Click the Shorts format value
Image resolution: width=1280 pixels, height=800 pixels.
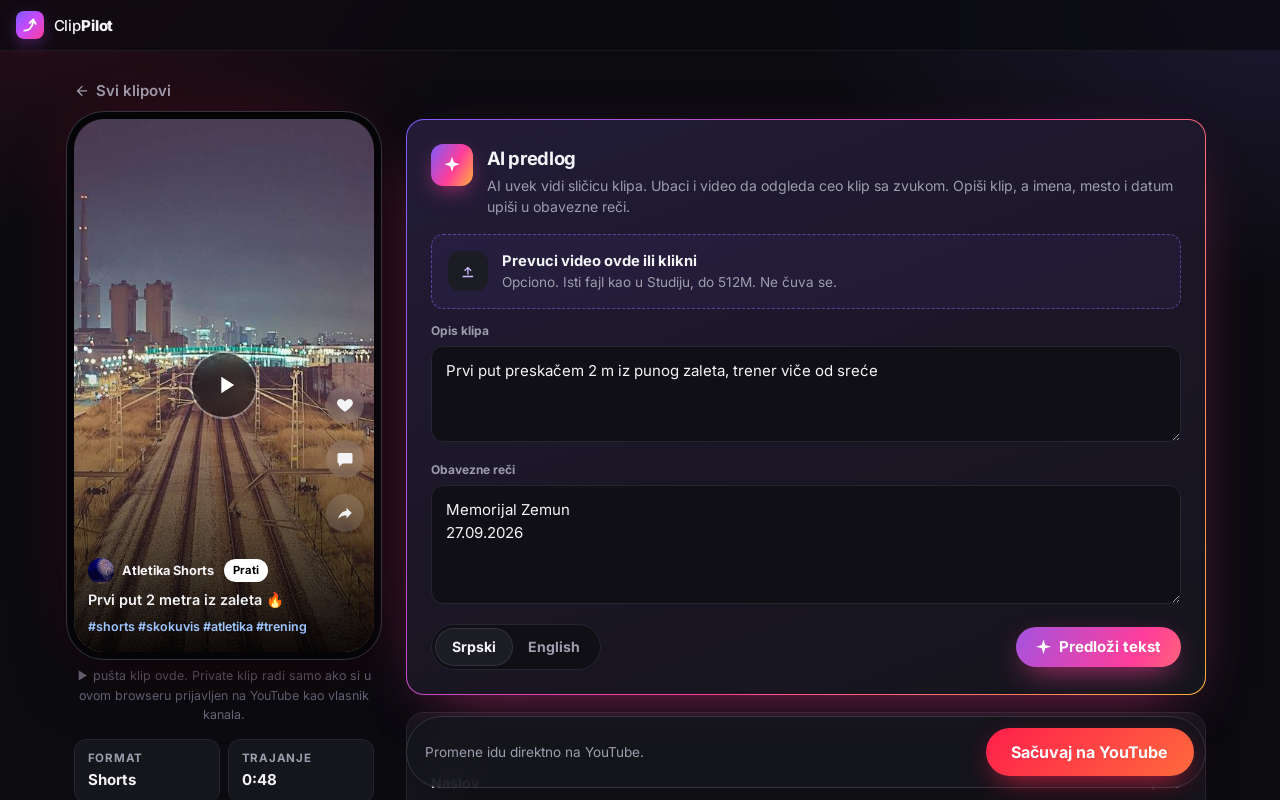[x=112, y=780]
